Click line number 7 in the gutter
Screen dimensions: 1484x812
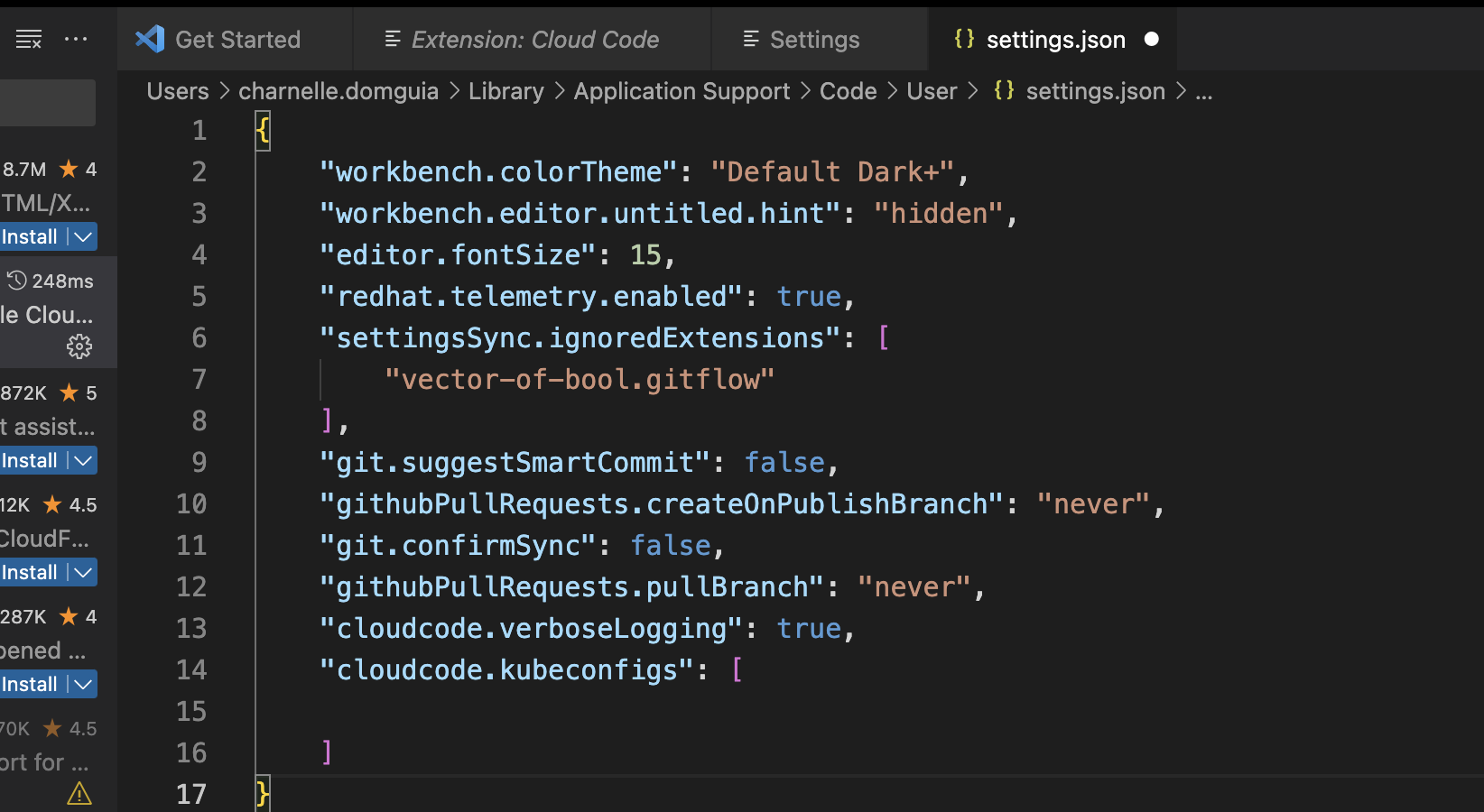coord(199,379)
